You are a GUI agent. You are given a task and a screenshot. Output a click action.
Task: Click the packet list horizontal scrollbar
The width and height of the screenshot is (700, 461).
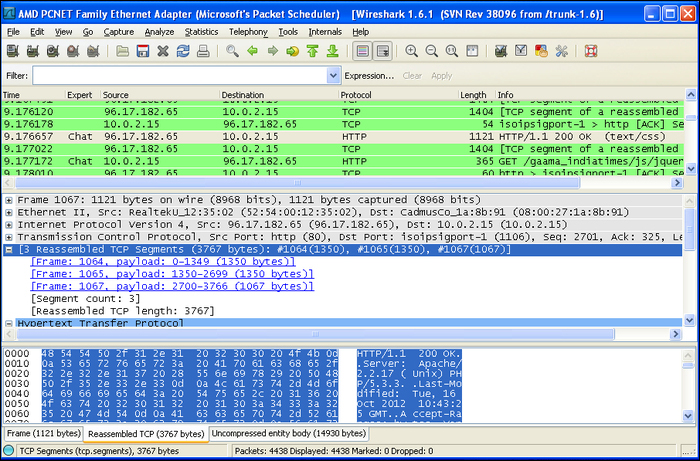click(x=297, y=183)
